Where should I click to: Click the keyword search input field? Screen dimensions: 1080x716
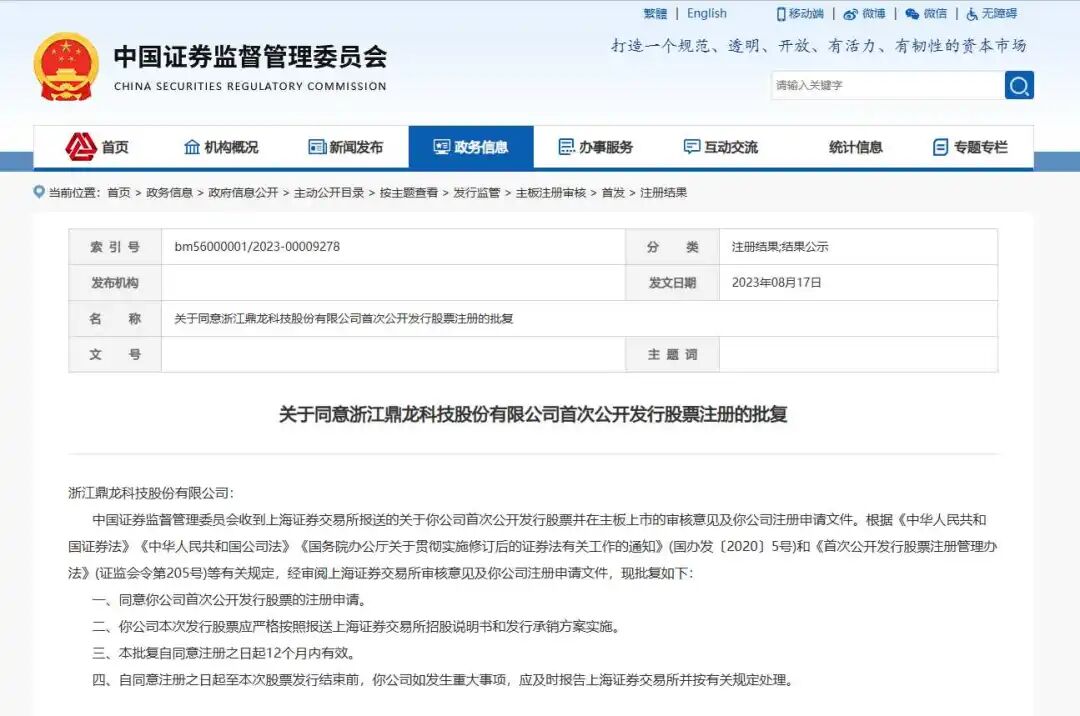point(885,85)
